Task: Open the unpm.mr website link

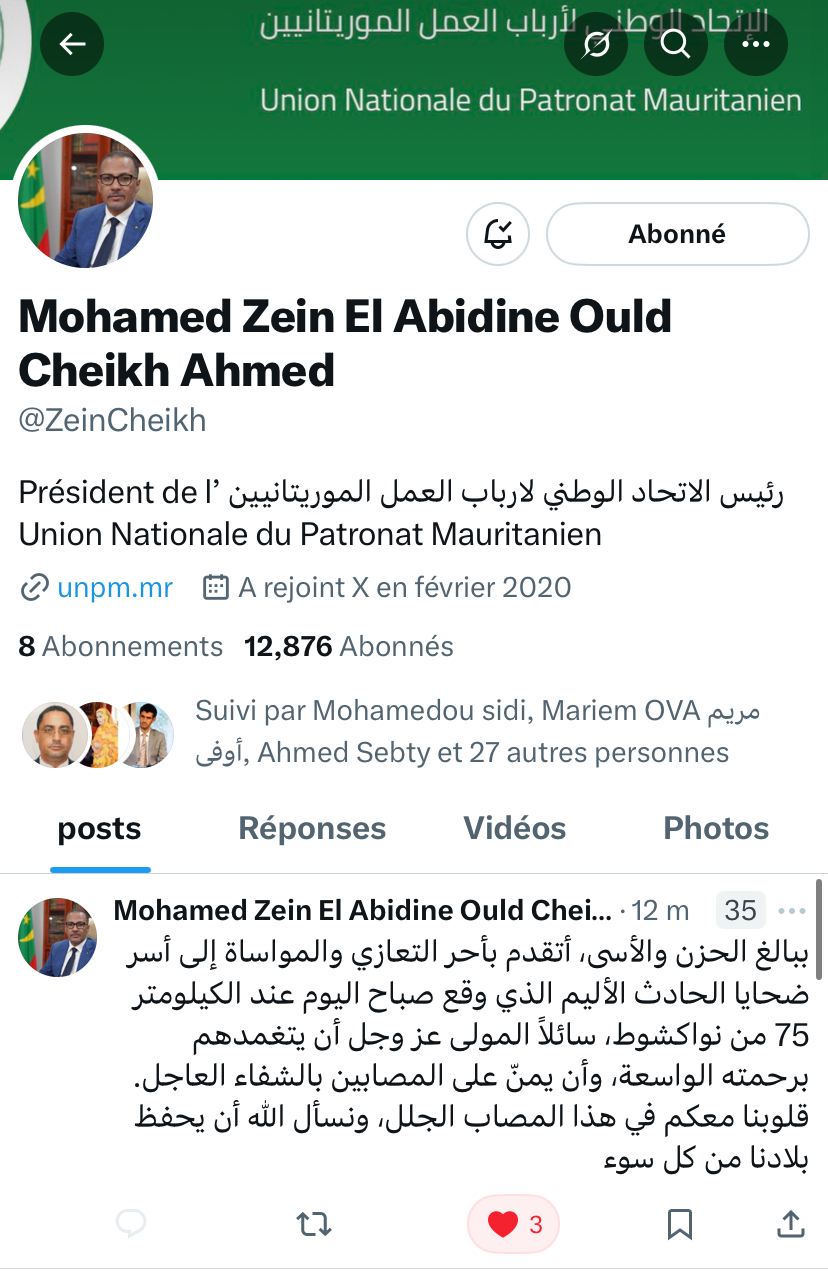Action: (x=114, y=587)
